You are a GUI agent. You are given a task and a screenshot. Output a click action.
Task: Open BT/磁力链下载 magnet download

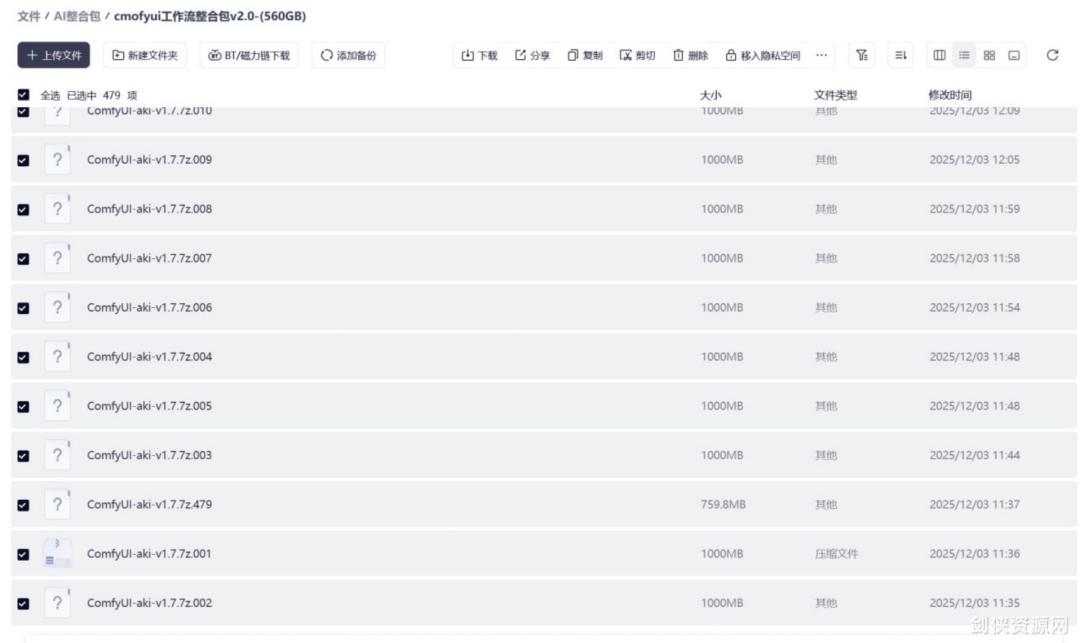248,56
